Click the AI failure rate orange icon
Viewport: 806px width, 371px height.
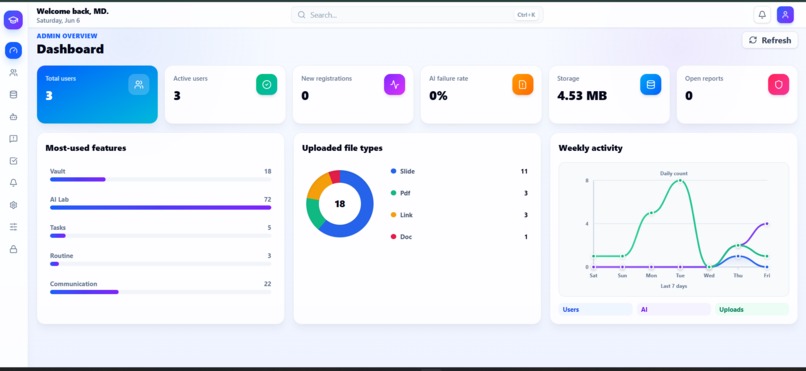click(x=523, y=85)
